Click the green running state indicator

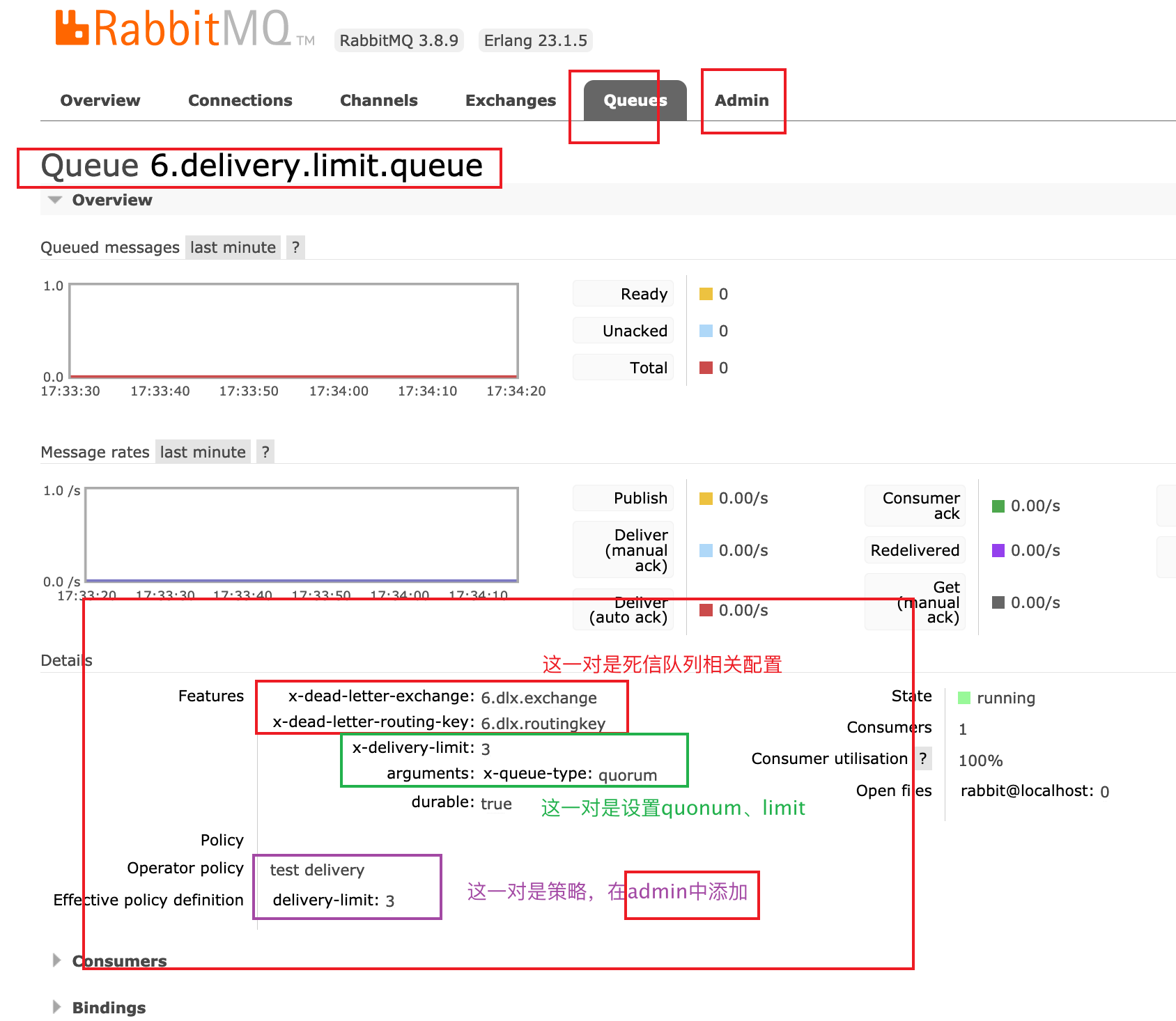[964, 698]
